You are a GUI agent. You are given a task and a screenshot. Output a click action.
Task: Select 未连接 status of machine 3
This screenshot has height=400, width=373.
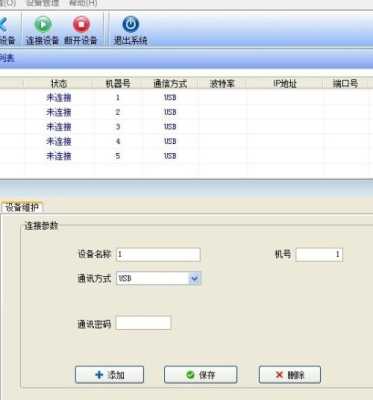59,127
